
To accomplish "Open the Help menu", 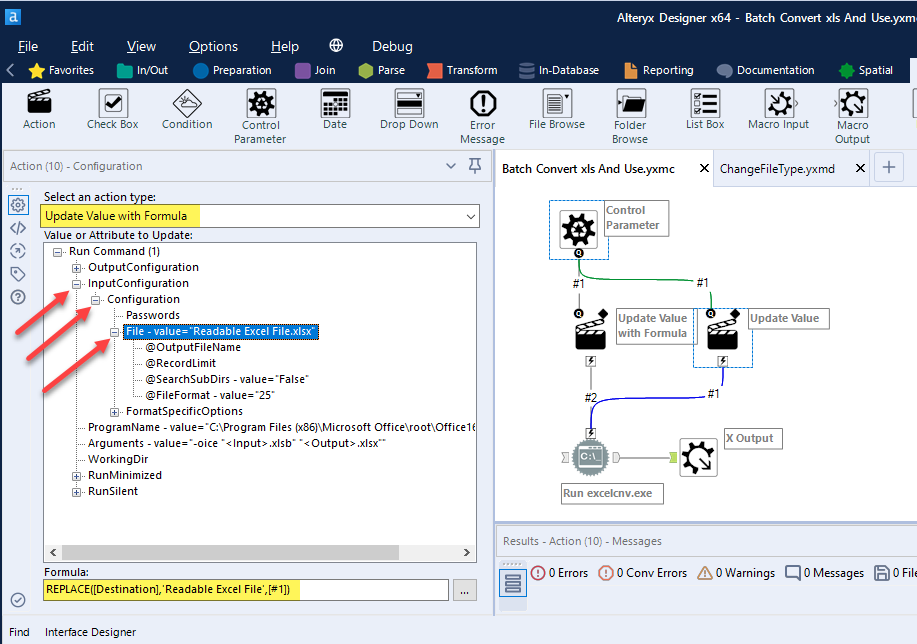I will (x=285, y=46).
